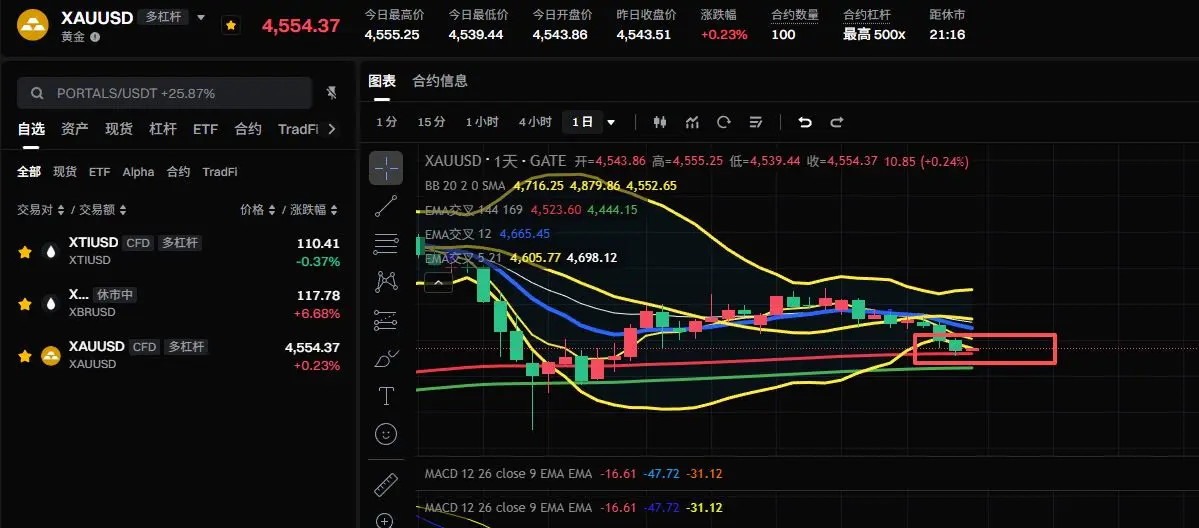
Task: Click the info icon next to 黄金
Action: pyautogui.click(x=95, y=37)
